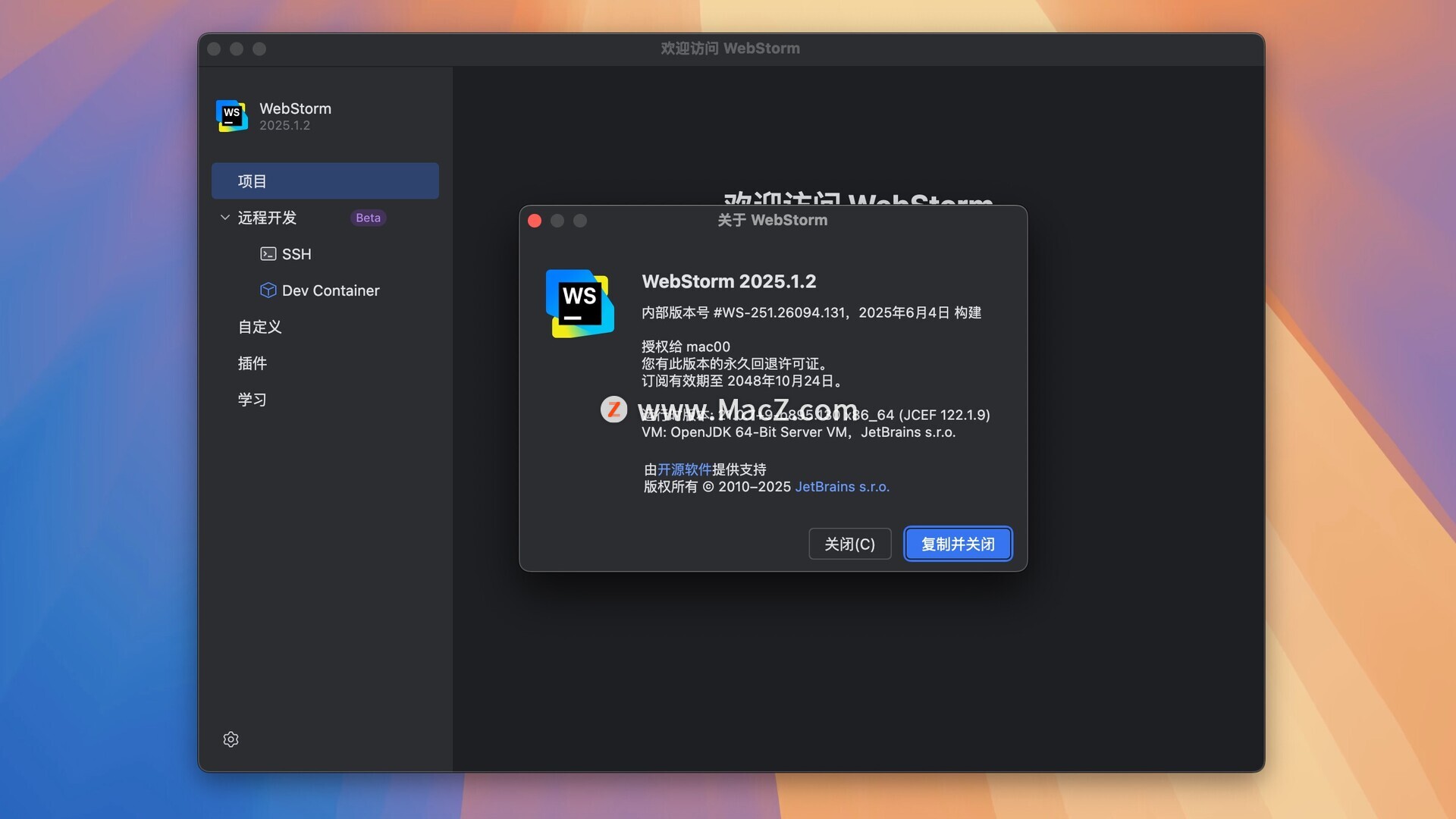1456x819 pixels.
Task: Click the VM: OpenJDK 64-Bit Server VM line
Action: 799,432
